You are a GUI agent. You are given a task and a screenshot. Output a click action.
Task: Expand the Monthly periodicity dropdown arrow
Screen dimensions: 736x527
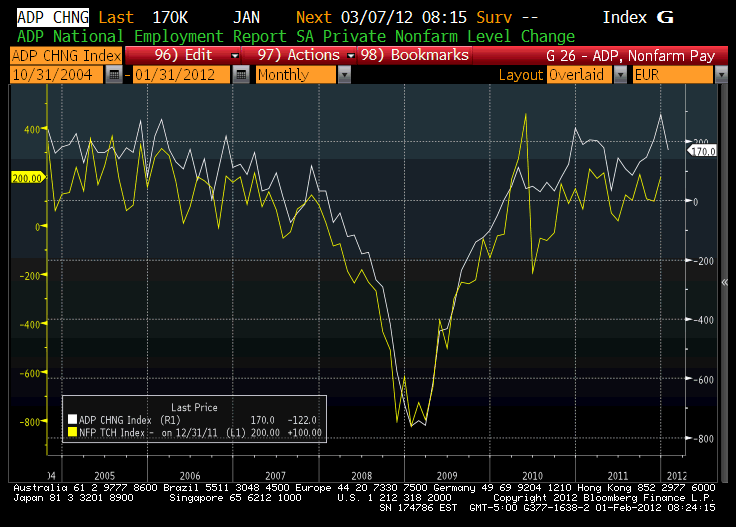[344, 75]
